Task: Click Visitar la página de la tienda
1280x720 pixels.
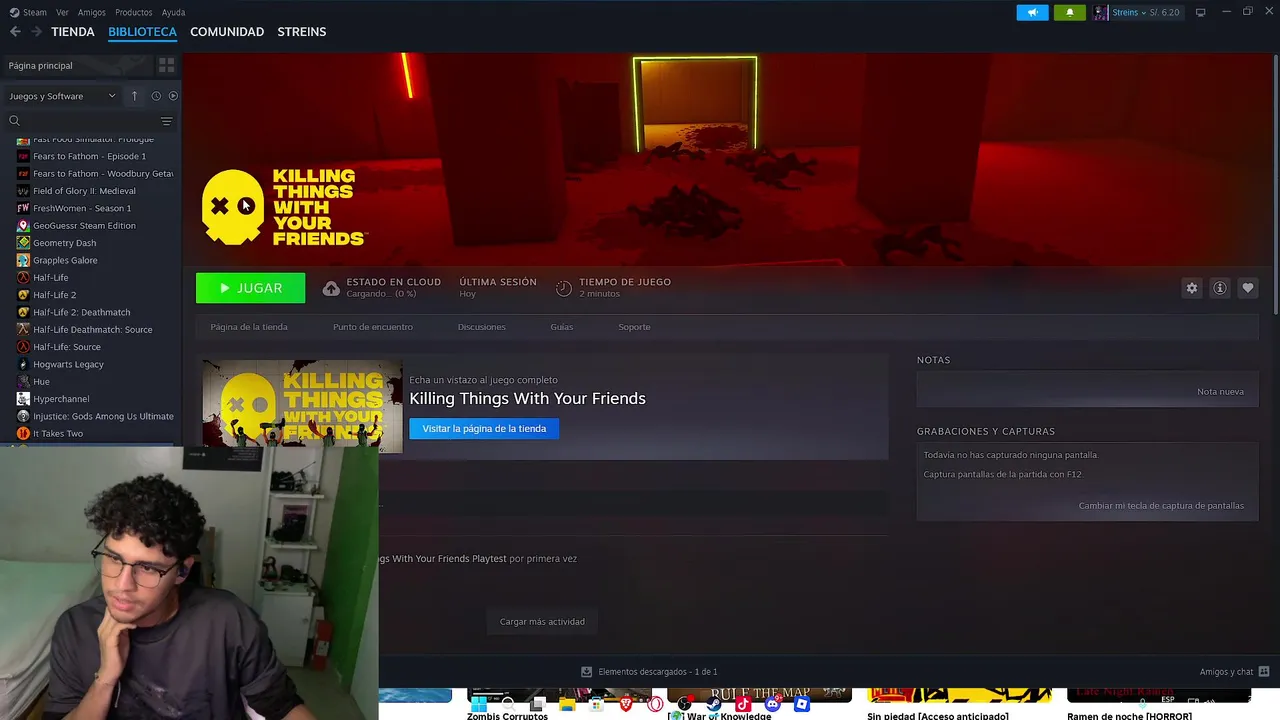Action: 484,429
